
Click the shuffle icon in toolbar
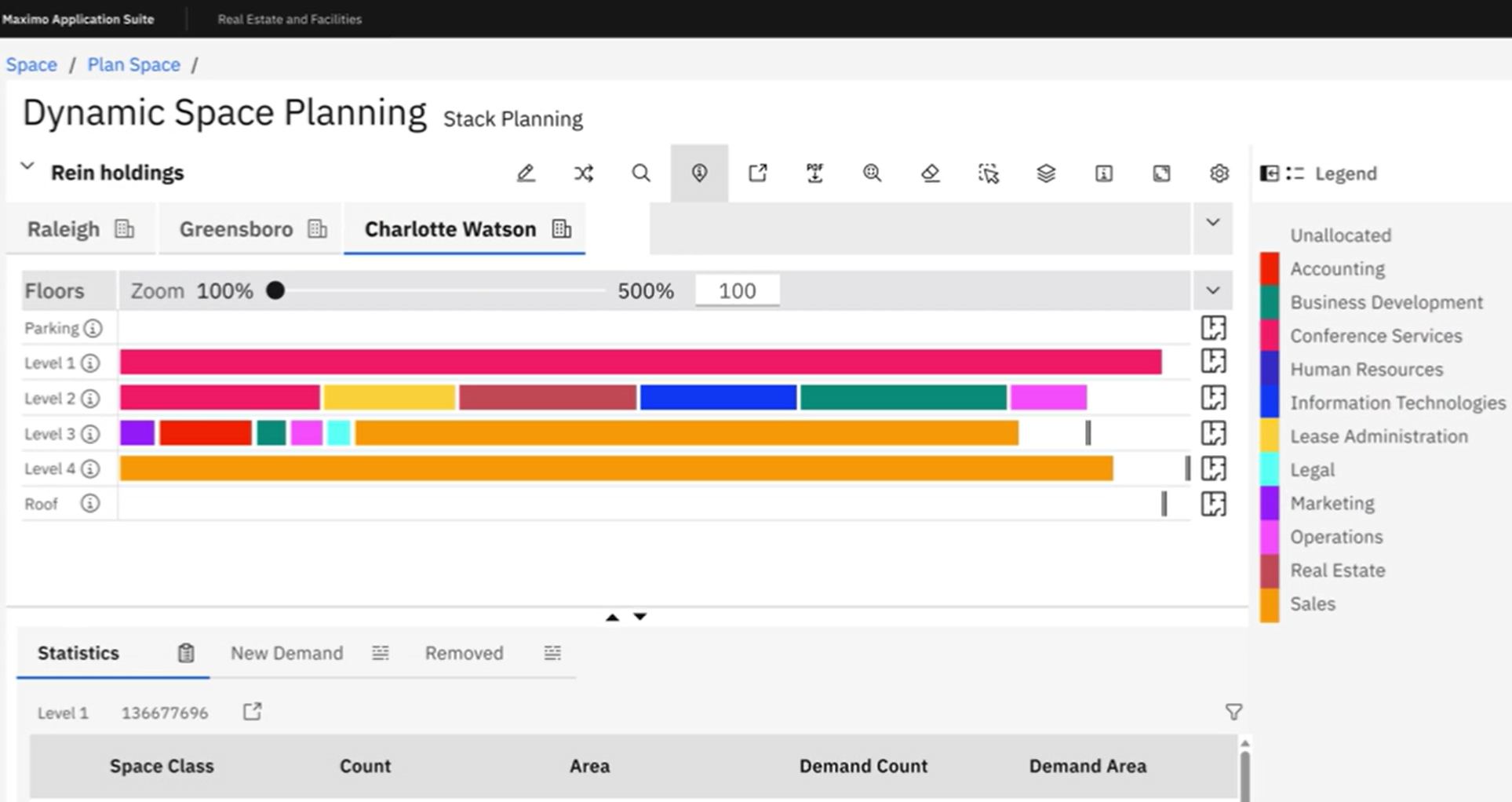[x=584, y=173]
